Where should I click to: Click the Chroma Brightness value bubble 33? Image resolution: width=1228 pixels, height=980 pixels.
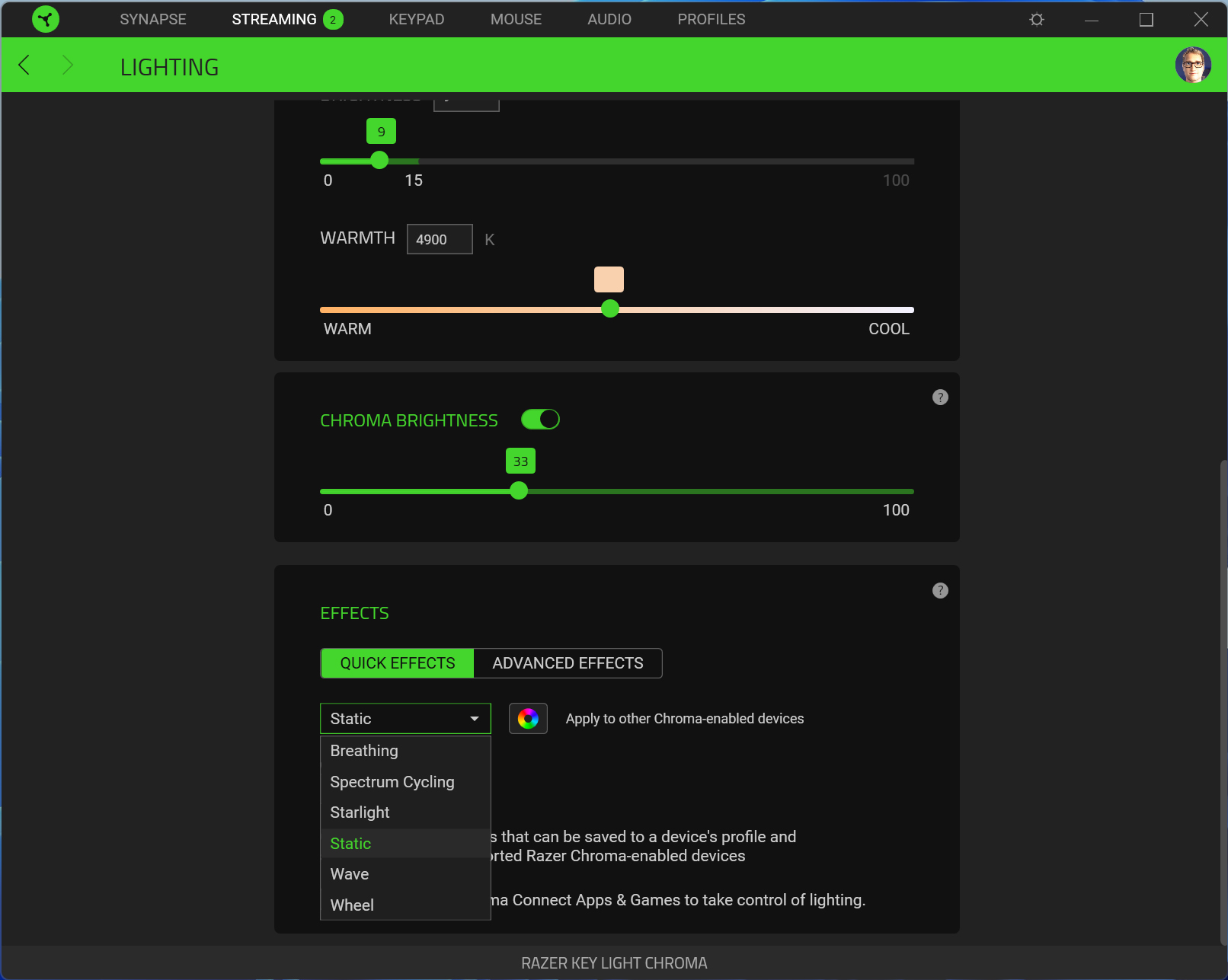click(520, 461)
